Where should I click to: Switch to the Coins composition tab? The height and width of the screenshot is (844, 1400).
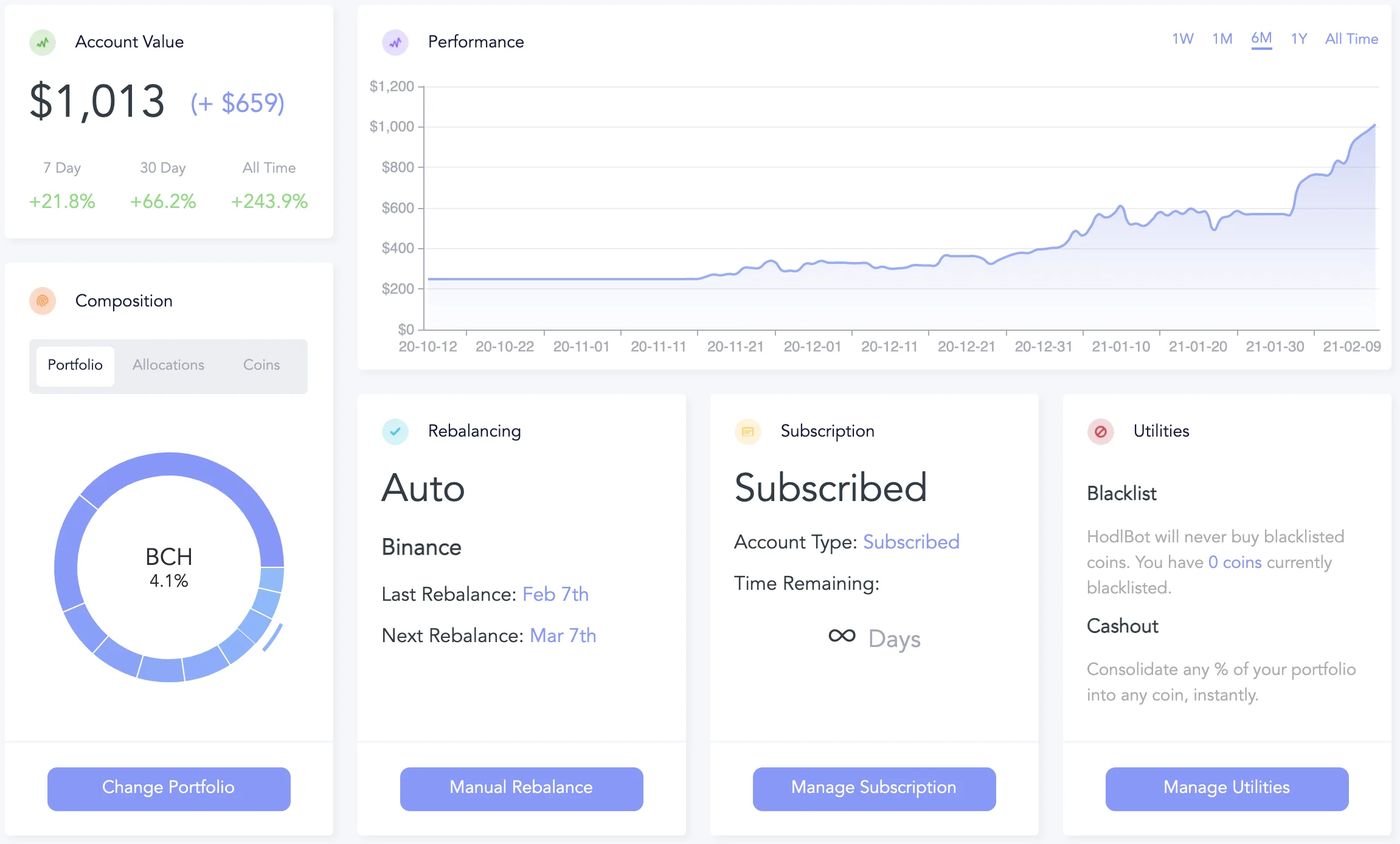coord(262,365)
